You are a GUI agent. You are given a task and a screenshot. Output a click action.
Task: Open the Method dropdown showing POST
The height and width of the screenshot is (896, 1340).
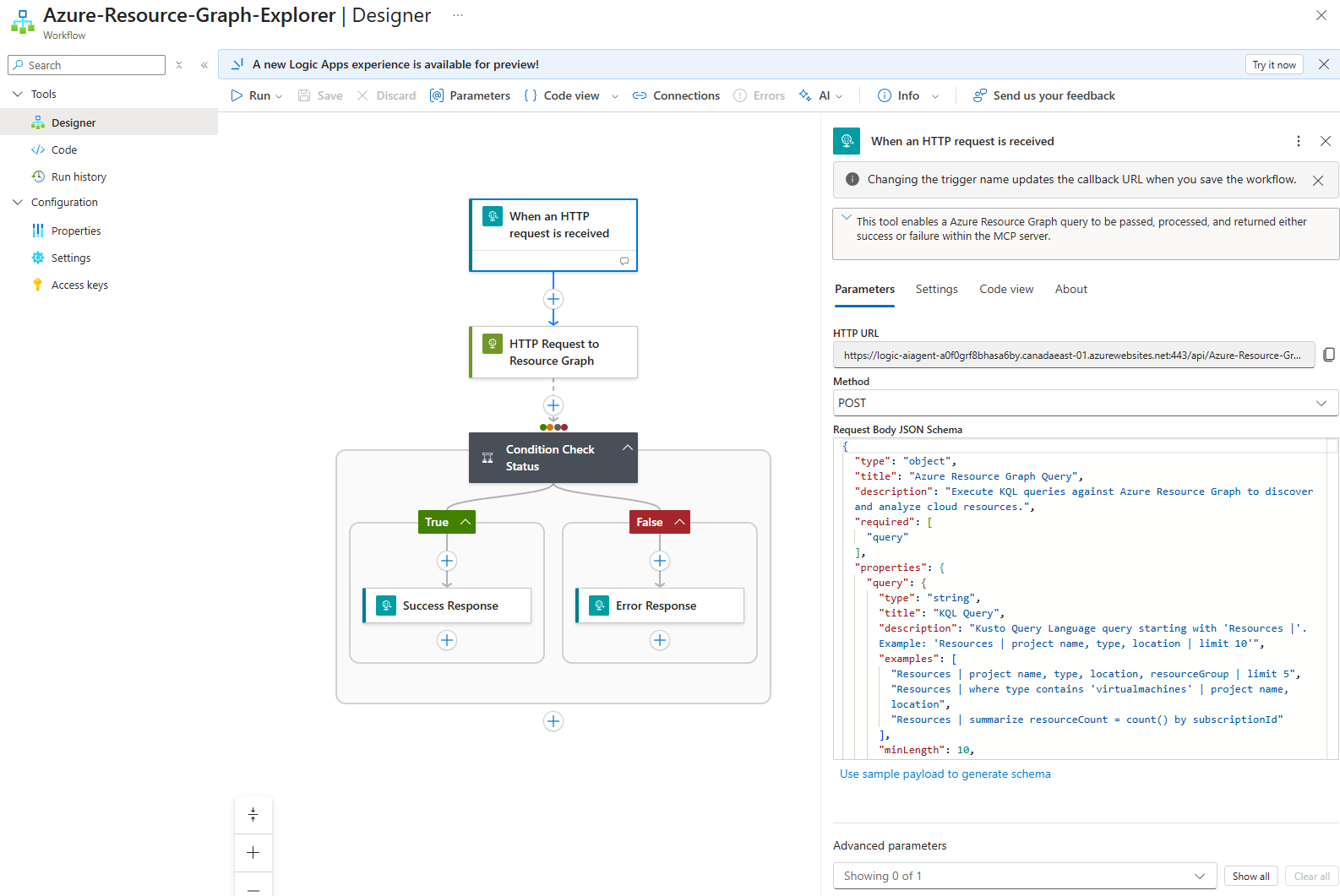click(x=1085, y=403)
